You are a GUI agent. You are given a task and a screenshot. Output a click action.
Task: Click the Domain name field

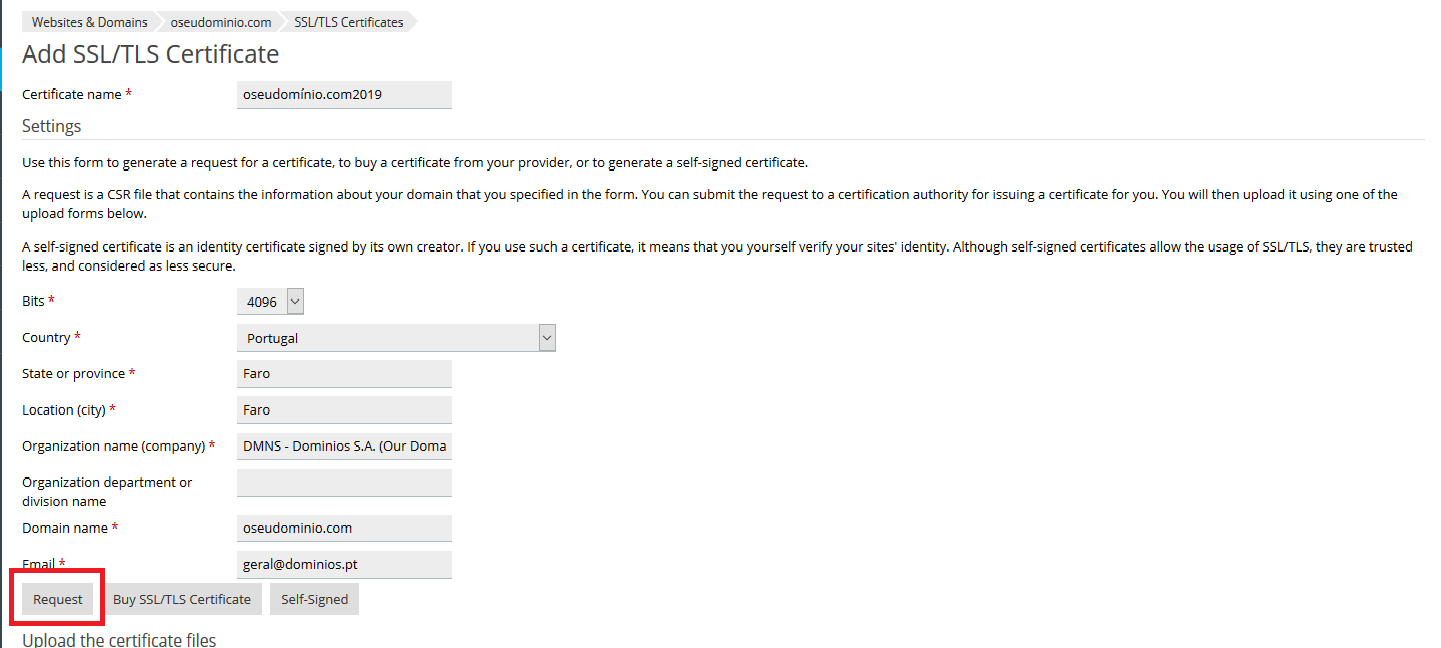click(x=344, y=528)
